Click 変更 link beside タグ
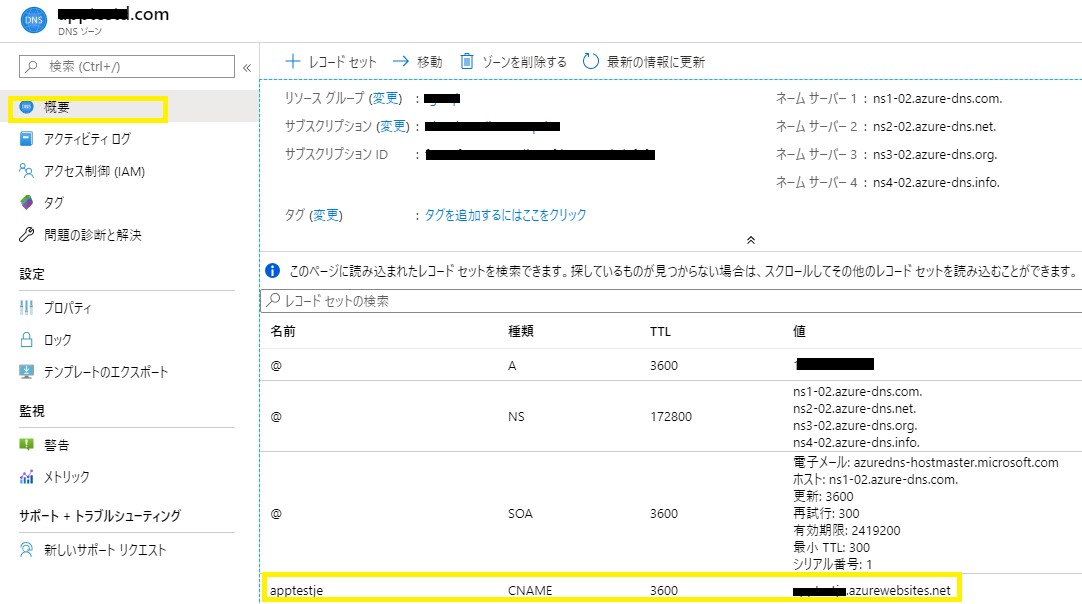The image size is (1082, 604). [326, 215]
